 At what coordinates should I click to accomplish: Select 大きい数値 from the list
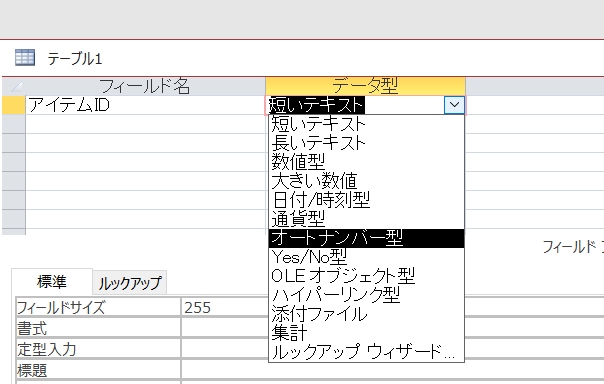tap(366, 181)
